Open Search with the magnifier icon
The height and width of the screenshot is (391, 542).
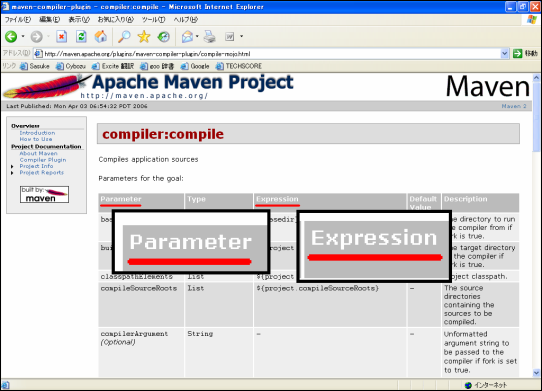(x=124, y=36)
